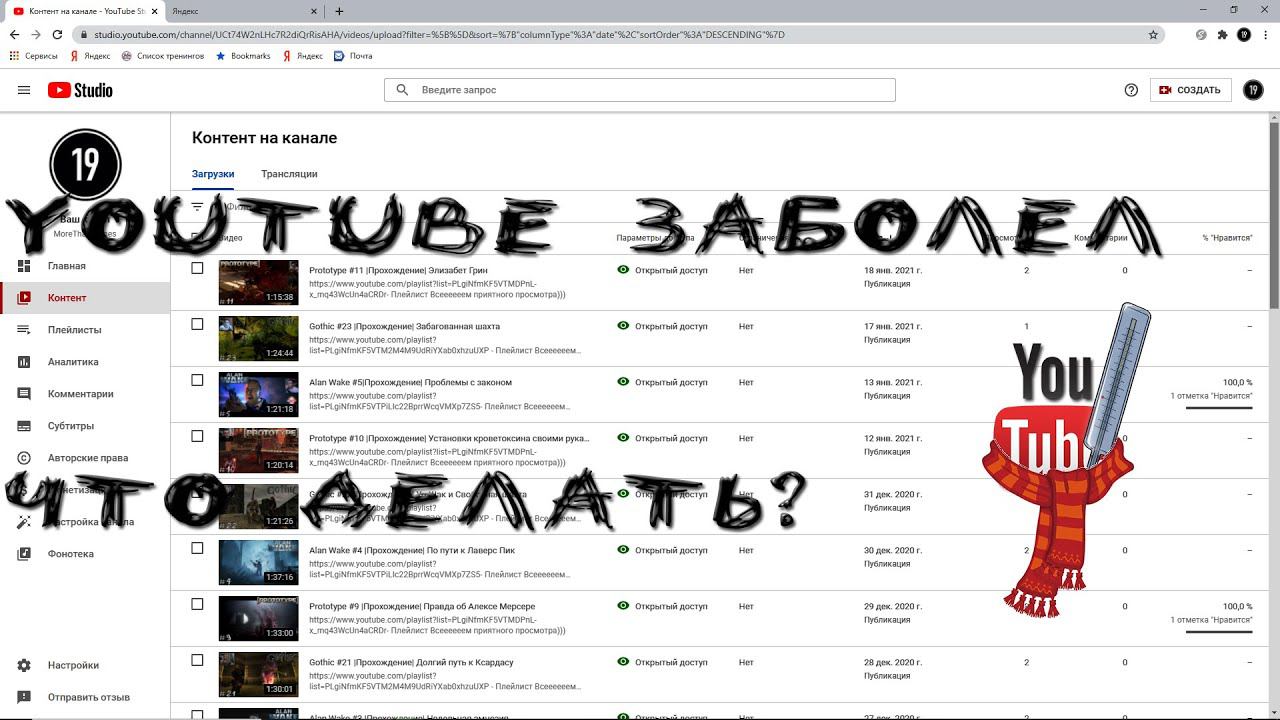
Task: Open the Prototype #11 video thumbnail
Action: coord(258,283)
